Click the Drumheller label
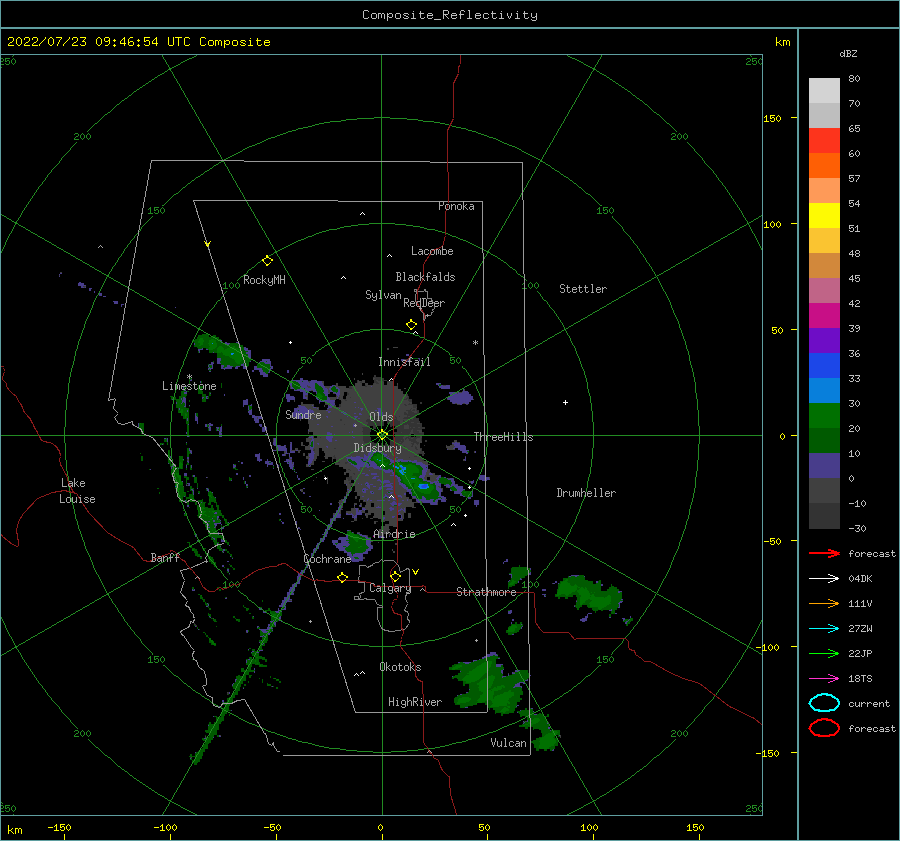This screenshot has width=900, height=841. (x=586, y=493)
